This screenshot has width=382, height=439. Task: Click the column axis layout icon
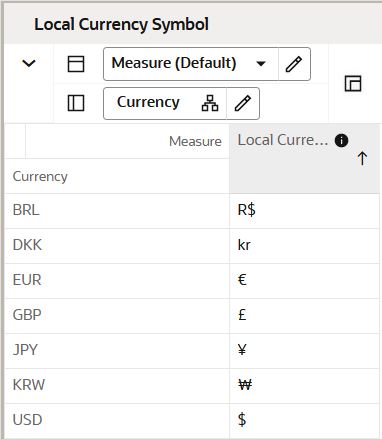click(76, 64)
